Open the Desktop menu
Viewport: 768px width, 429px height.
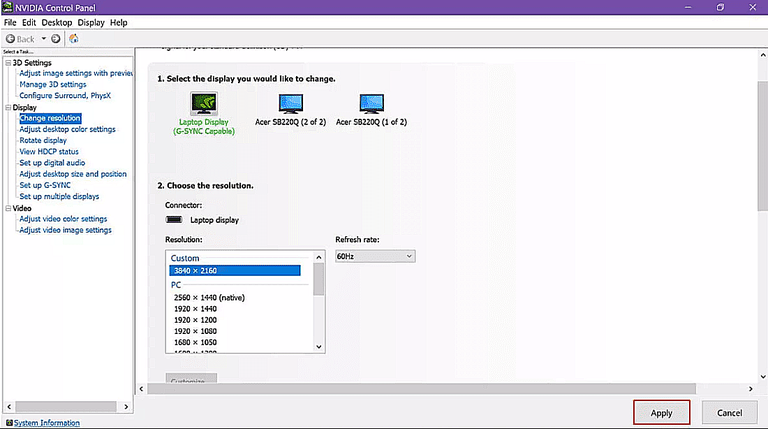tap(57, 23)
